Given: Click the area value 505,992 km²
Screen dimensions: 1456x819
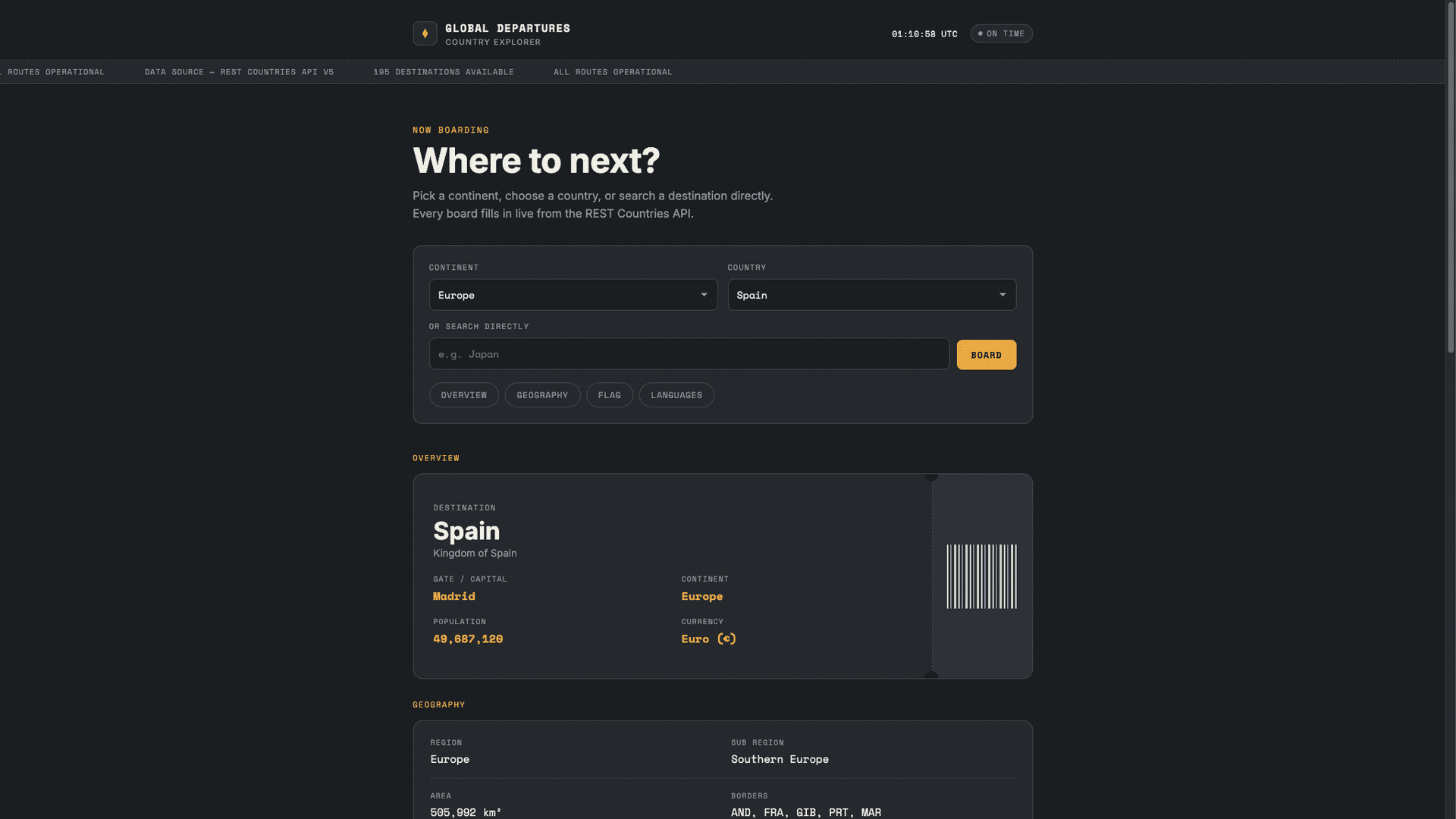Looking at the screenshot, I should click(466, 812).
